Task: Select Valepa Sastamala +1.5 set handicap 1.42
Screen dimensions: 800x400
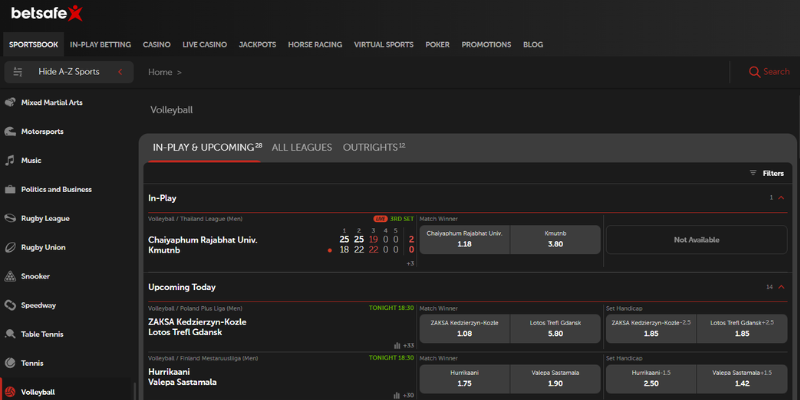Action: (742, 379)
